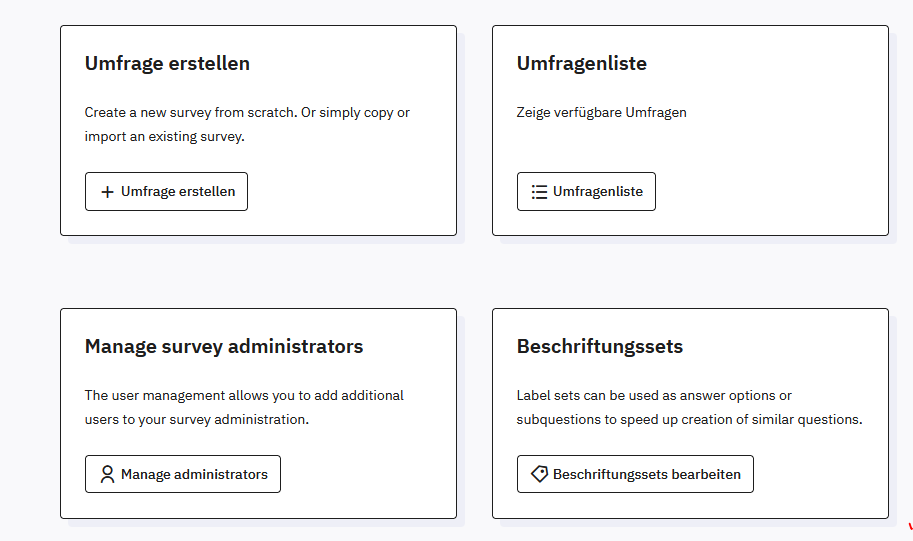Click the 'Label sets can be used' description
The height and width of the screenshot is (541, 913).
[654, 396]
